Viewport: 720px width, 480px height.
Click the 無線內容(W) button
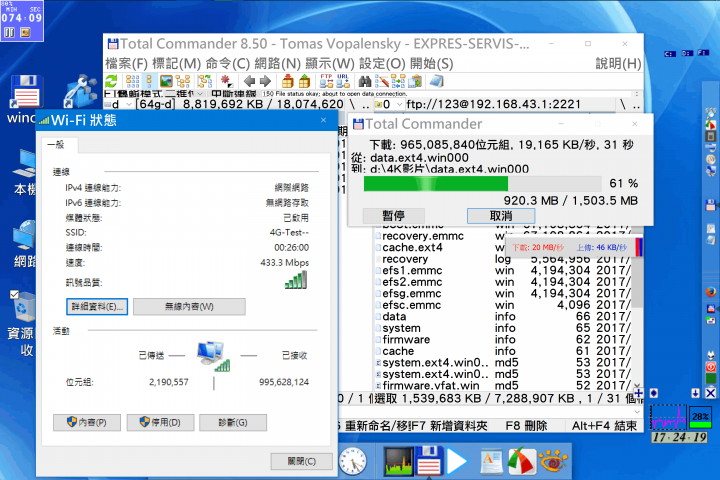pyautogui.click(x=189, y=306)
